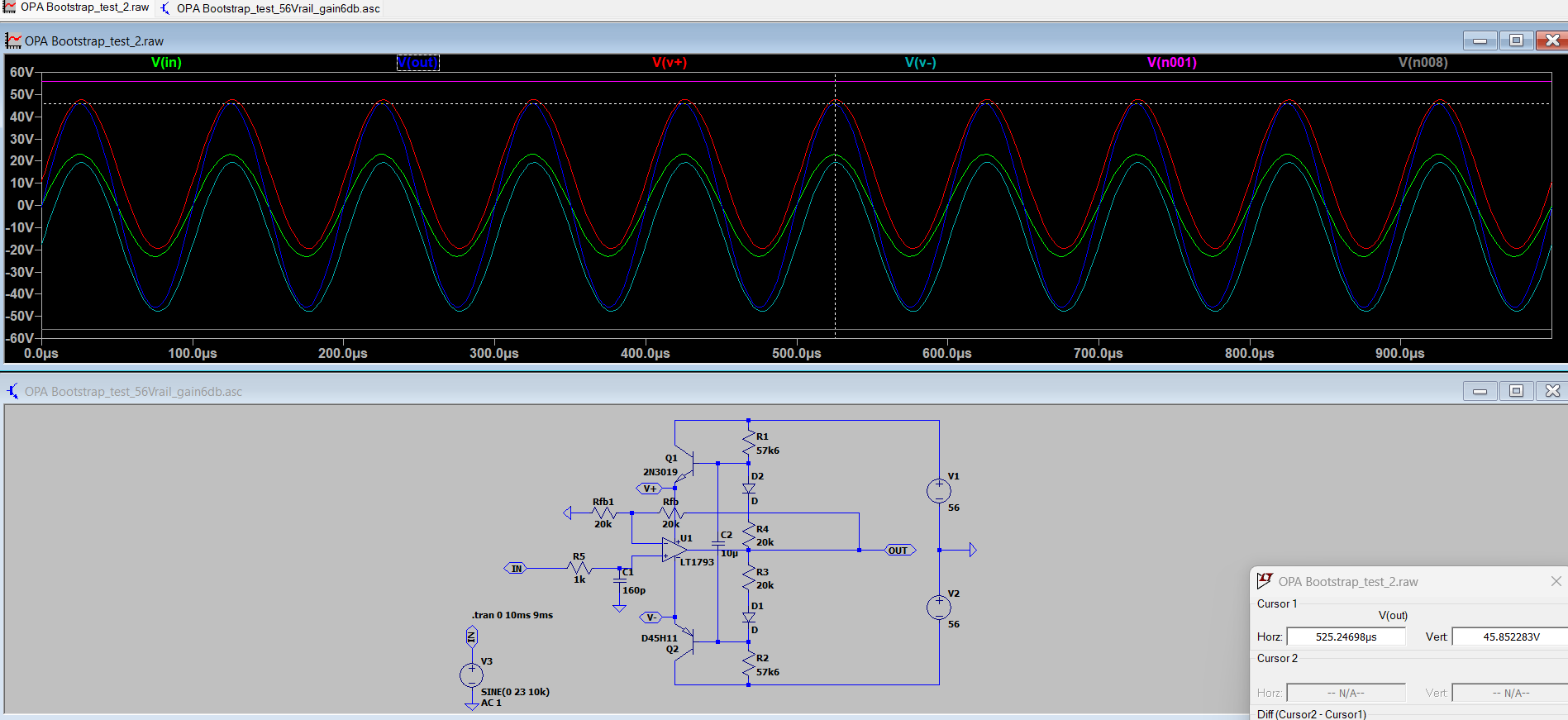Minimize the schematic window
The image size is (1568, 720).
(x=1480, y=391)
